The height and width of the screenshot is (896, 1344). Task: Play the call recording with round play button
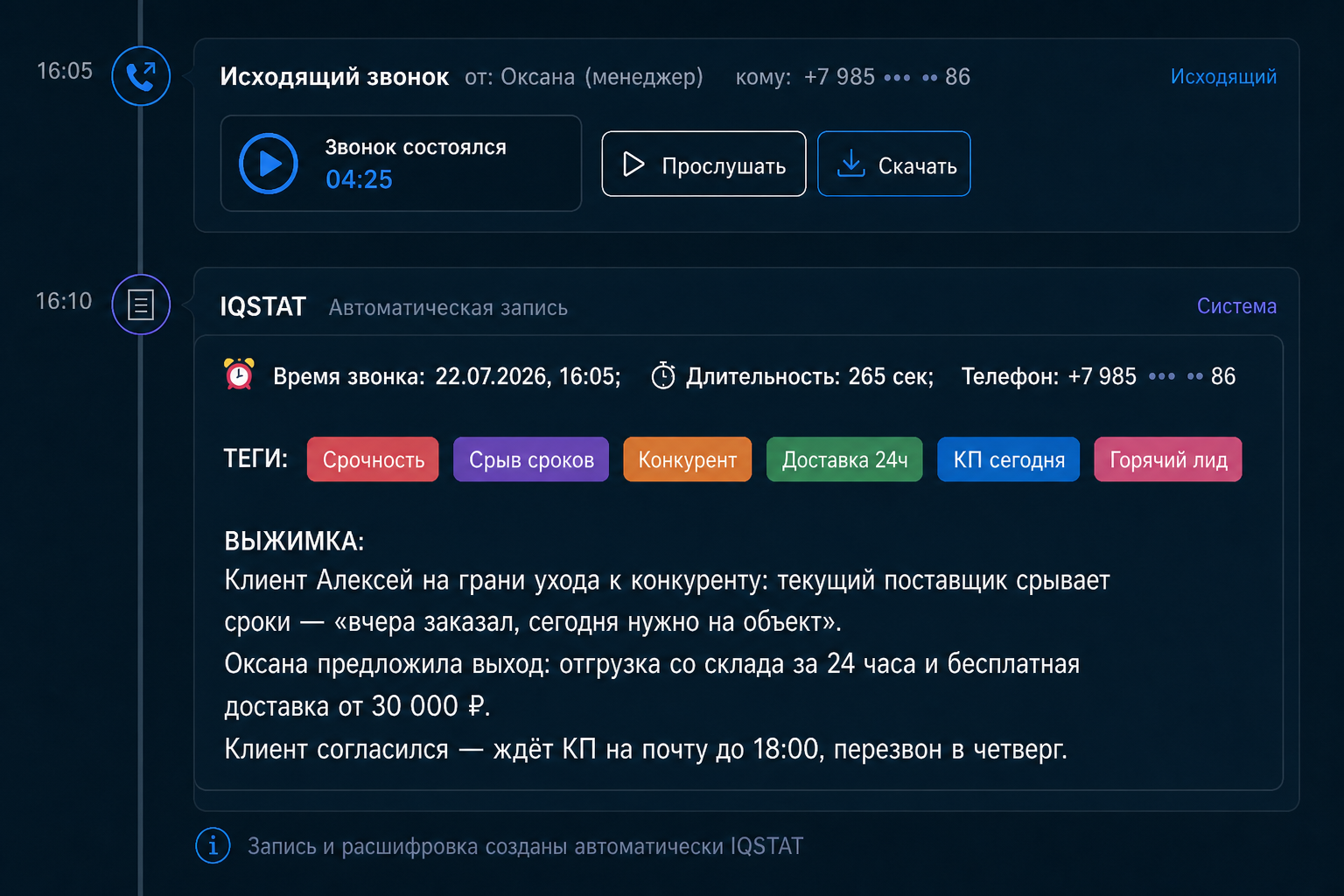(269, 164)
